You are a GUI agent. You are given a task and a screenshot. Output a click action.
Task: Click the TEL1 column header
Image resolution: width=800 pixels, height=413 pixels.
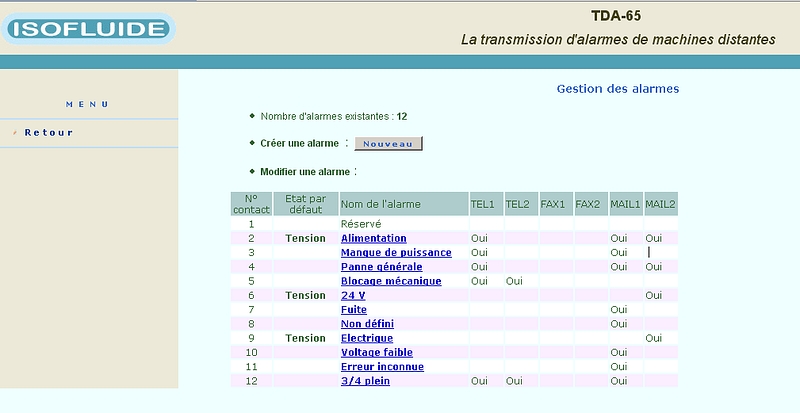pos(486,204)
